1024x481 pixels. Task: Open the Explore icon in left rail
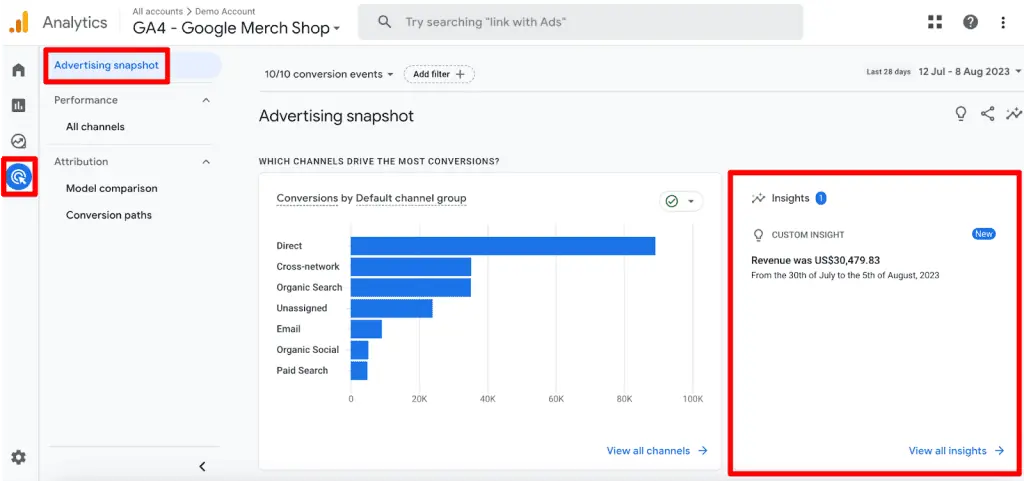(19, 140)
